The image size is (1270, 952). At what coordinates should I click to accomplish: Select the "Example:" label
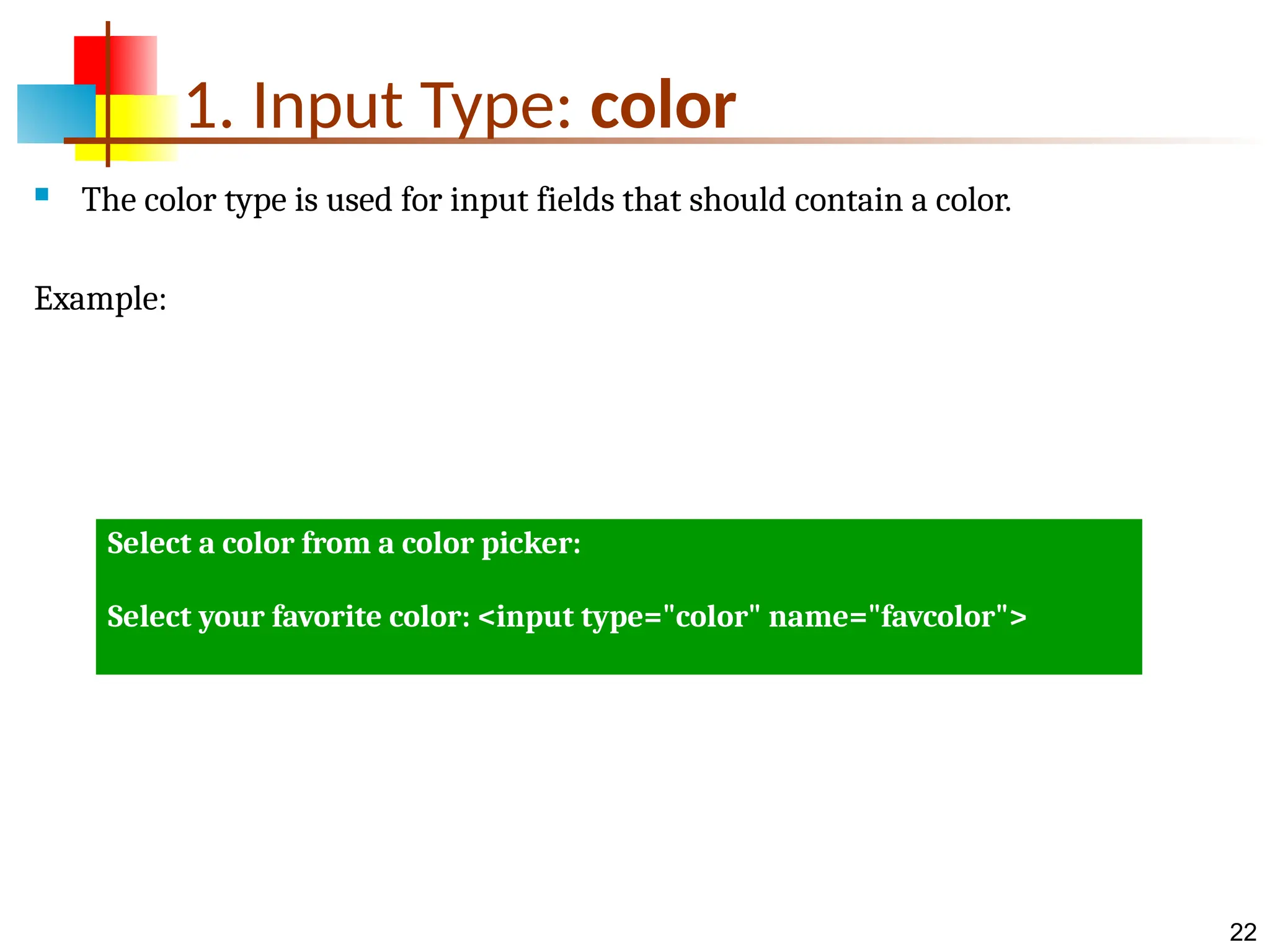tap(100, 299)
